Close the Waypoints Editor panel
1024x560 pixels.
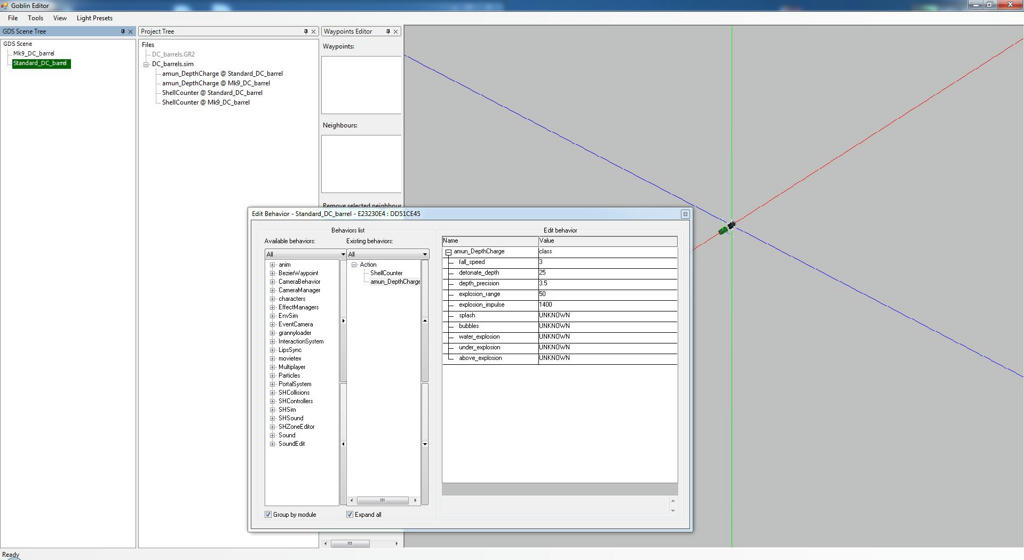(x=396, y=31)
